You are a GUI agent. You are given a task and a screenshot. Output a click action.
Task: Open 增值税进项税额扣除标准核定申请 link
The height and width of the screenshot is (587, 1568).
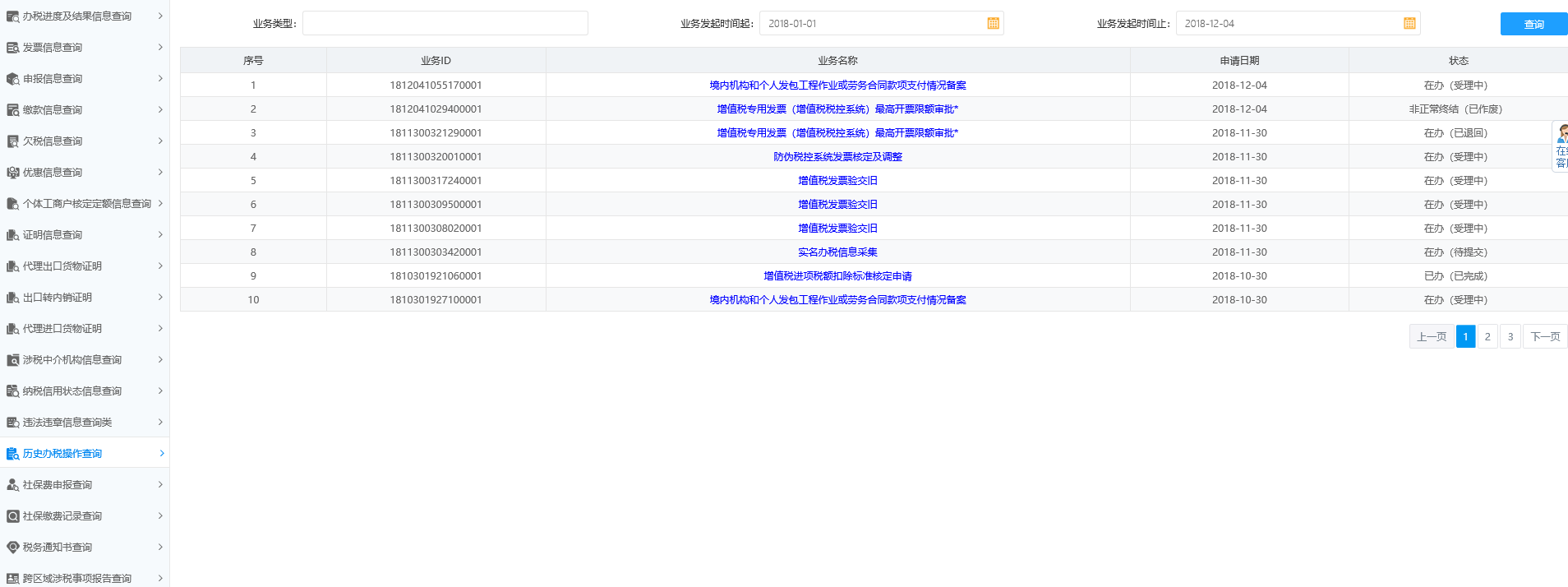pyautogui.click(x=837, y=276)
